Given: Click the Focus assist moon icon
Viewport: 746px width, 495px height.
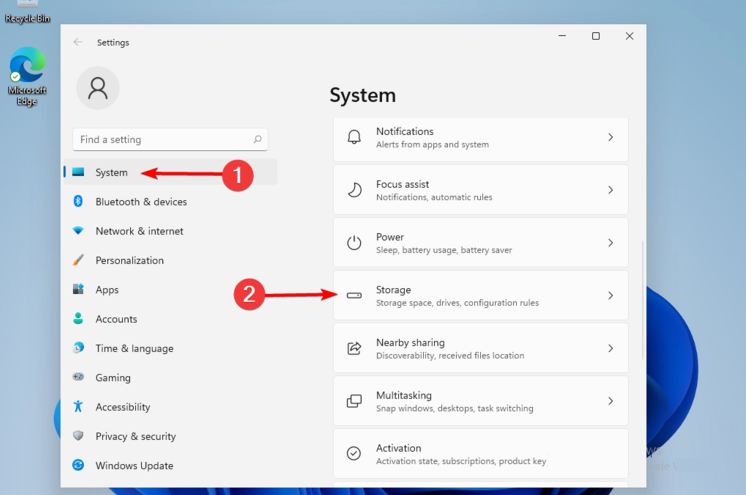Looking at the screenshot, I should (354, 190).
